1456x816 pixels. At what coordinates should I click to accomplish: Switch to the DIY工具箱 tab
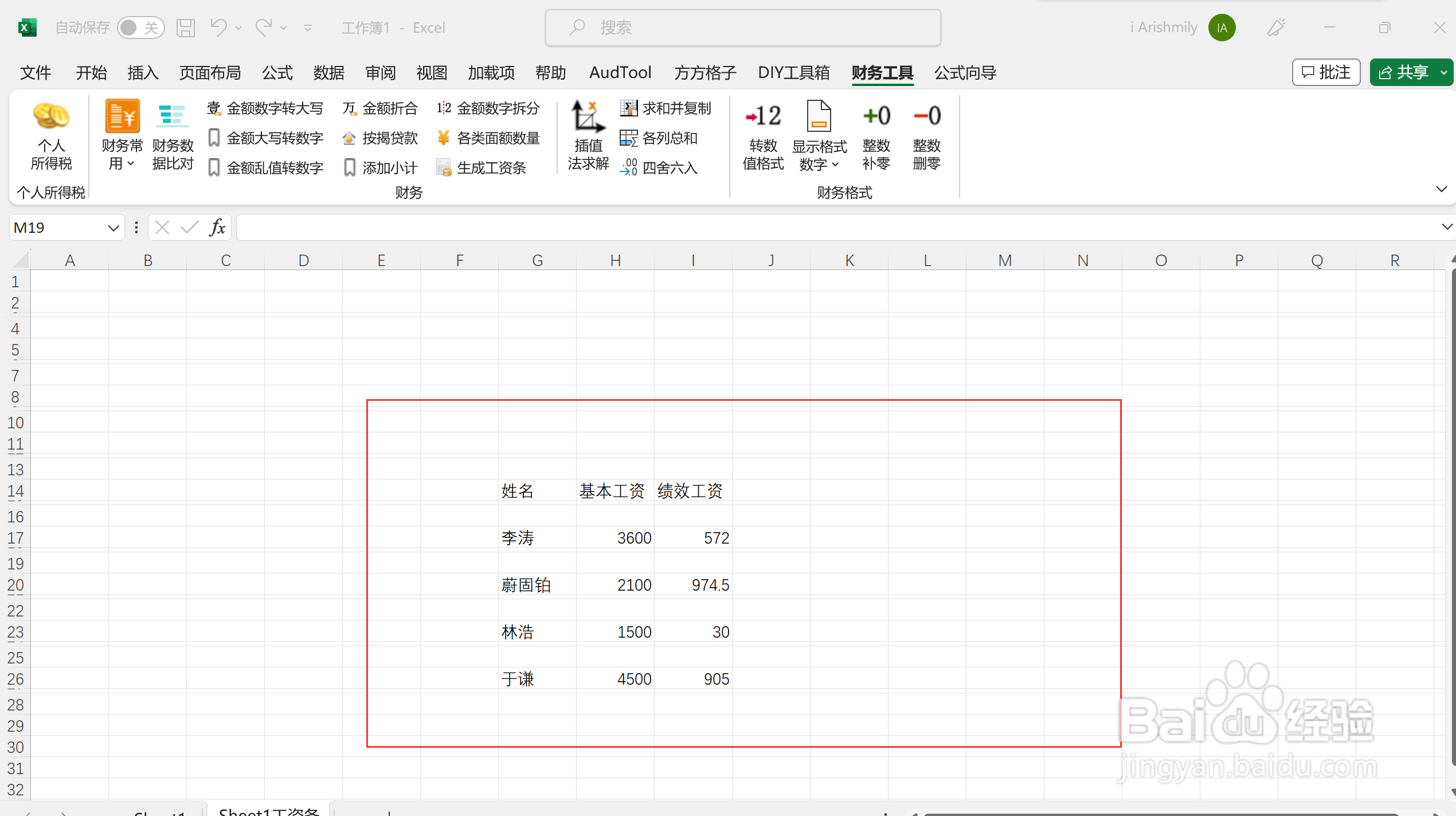(x=794, y=73)
